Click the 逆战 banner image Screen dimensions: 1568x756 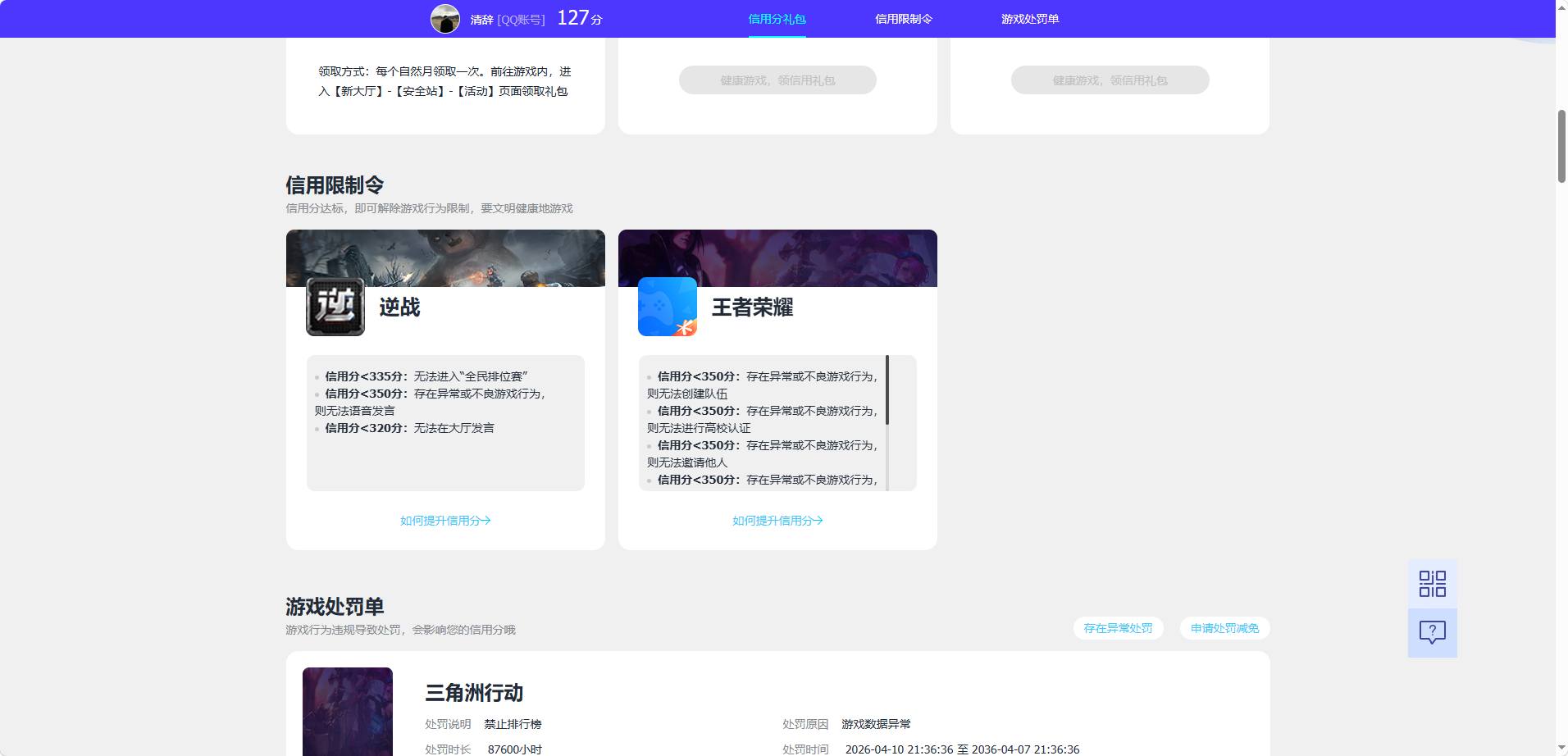click(x=445, y=257)
